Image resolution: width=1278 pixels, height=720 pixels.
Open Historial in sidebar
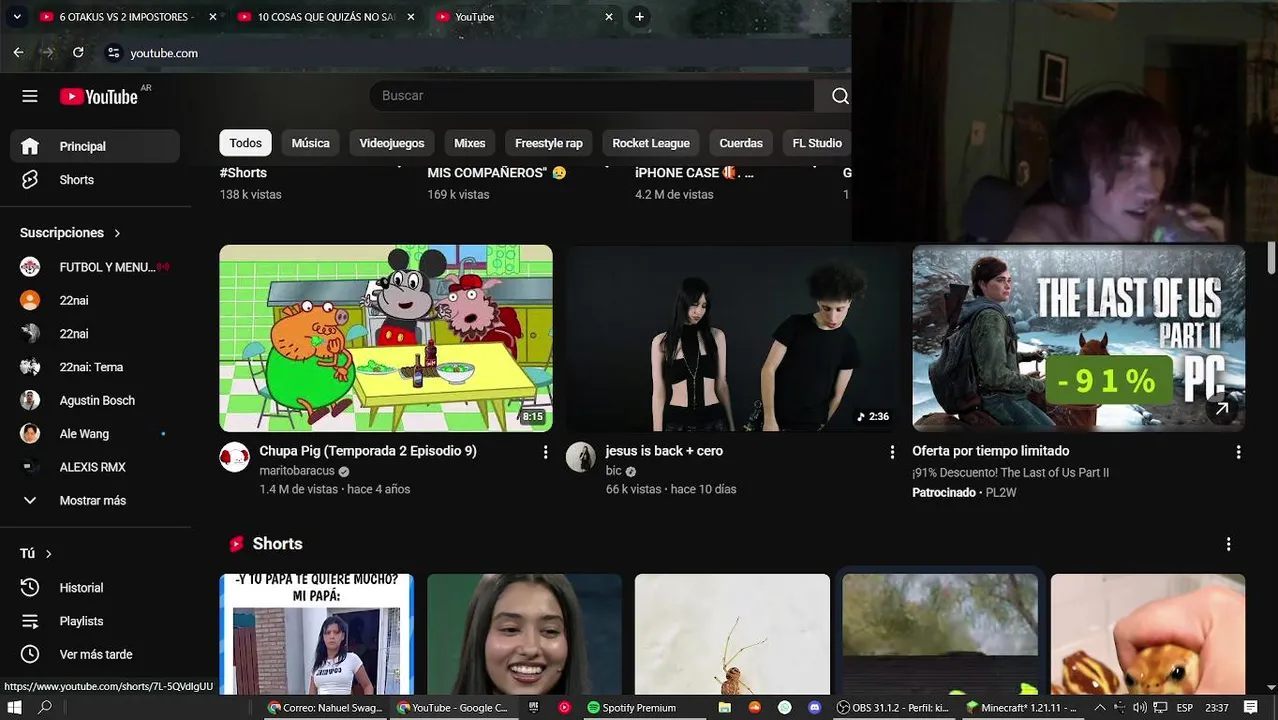[x=95, y=588]
